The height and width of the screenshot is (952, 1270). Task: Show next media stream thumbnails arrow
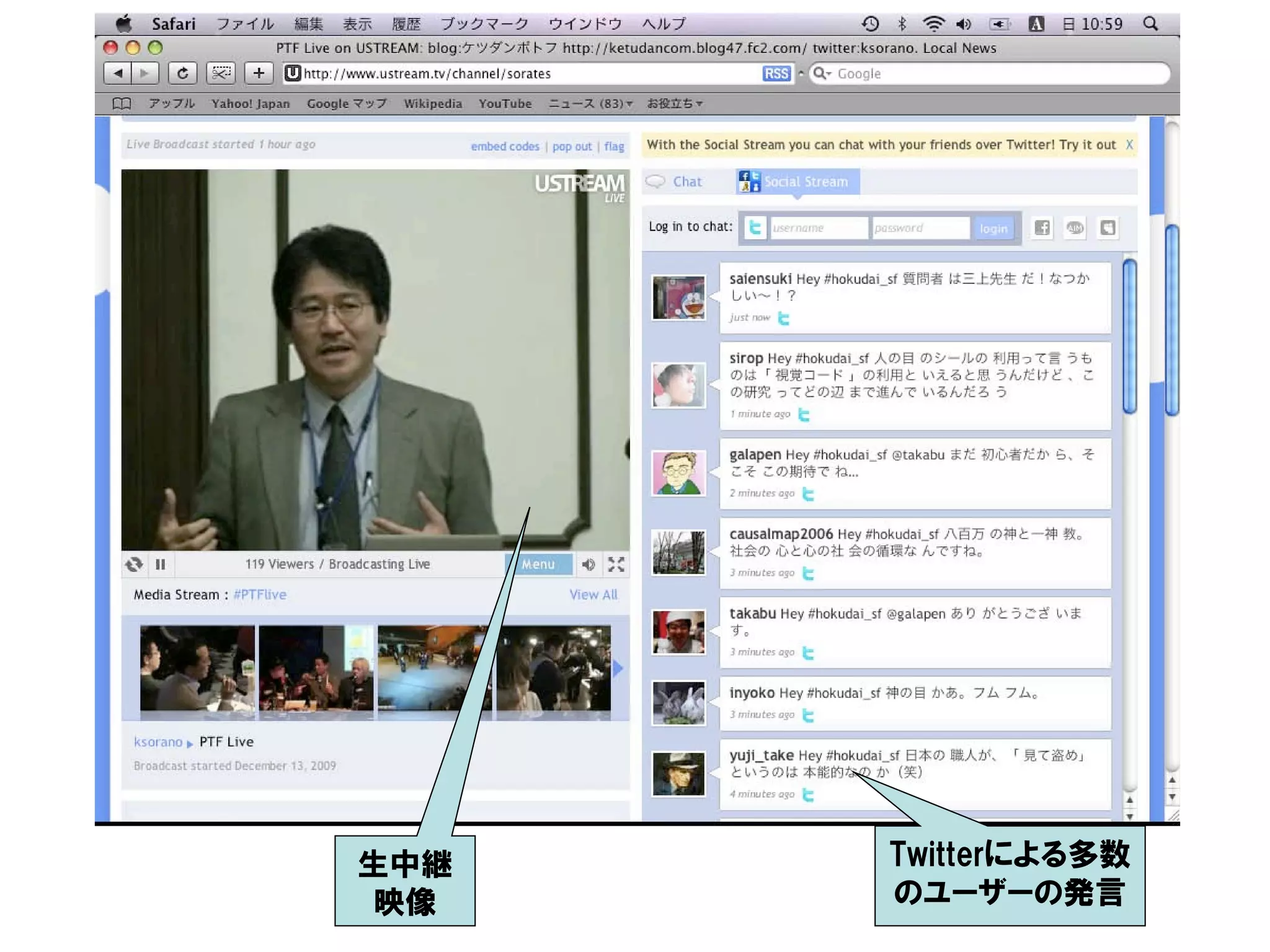point(618,668)
